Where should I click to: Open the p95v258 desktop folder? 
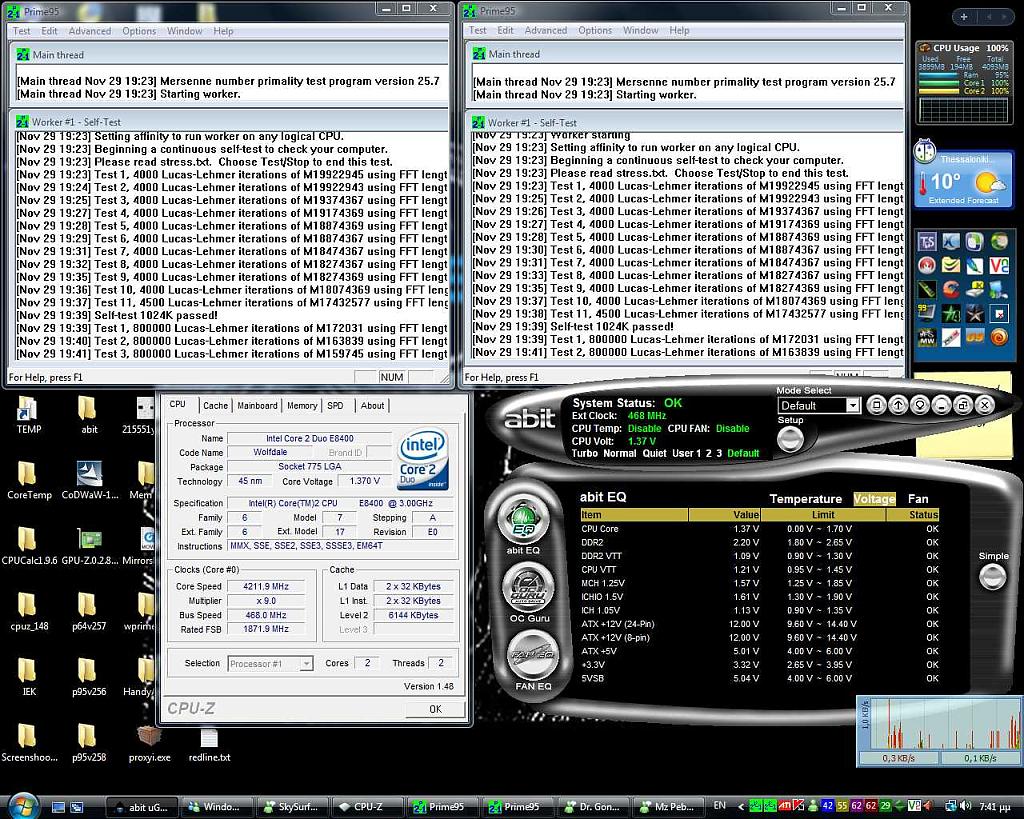coord(88,741)
